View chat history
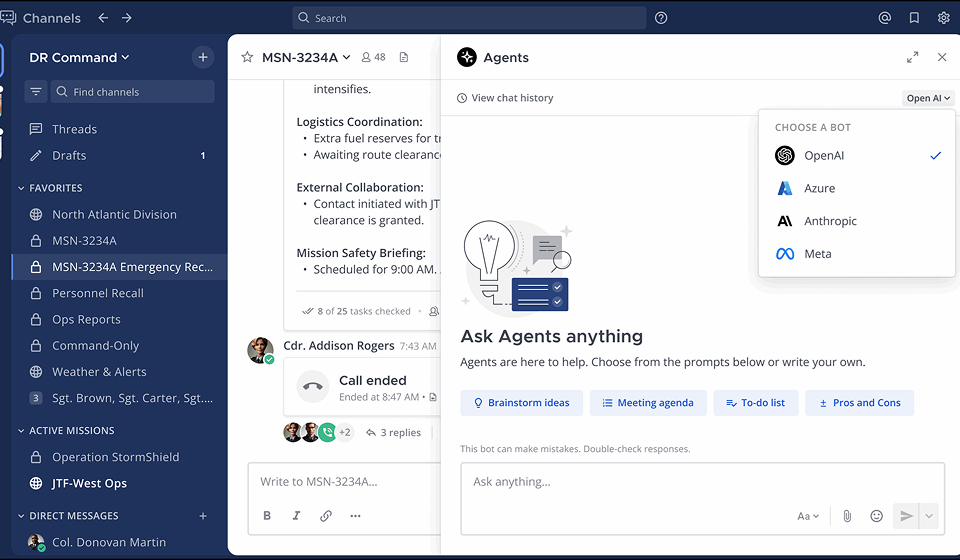The width and height of the screenshot is (960, 560). pos(505,98)
